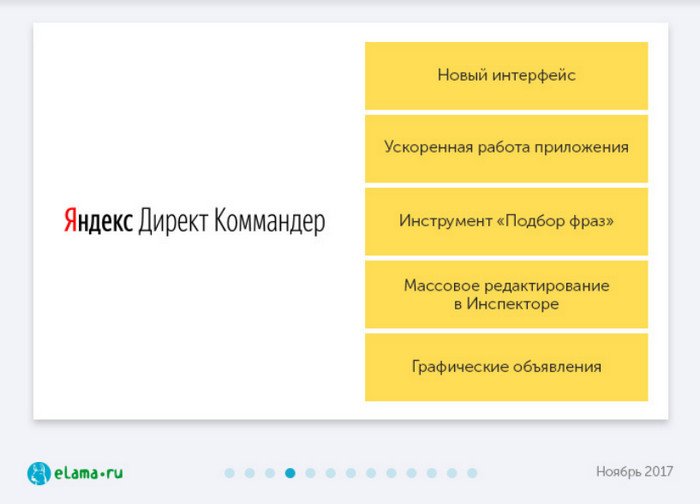Viewport: 700px width, 504px height.
Task: Click the Яндекс Директ Коммандер logo
Action: point(195,221)
